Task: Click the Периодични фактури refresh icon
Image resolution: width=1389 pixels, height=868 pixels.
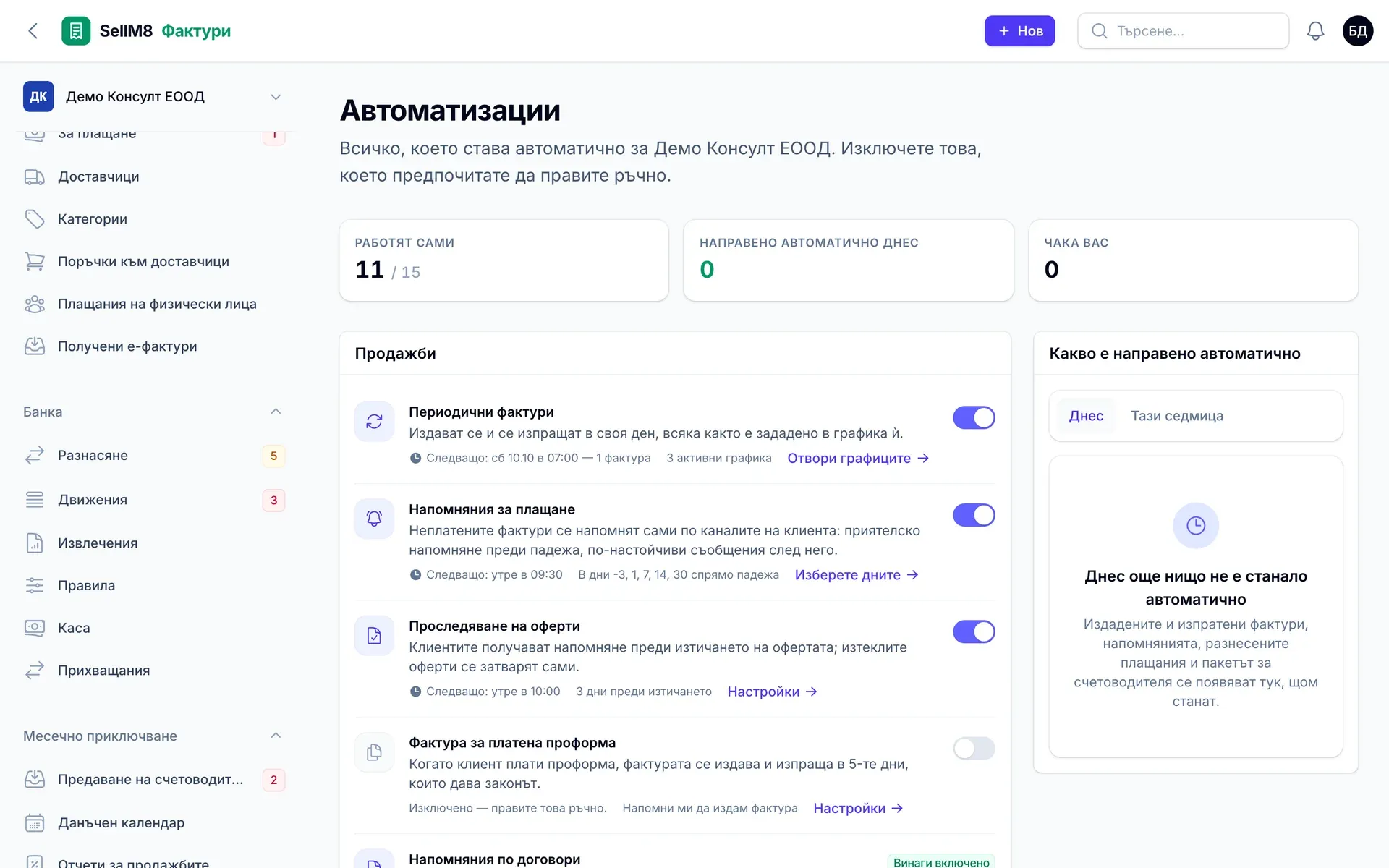Action: [x=374, y=422]
